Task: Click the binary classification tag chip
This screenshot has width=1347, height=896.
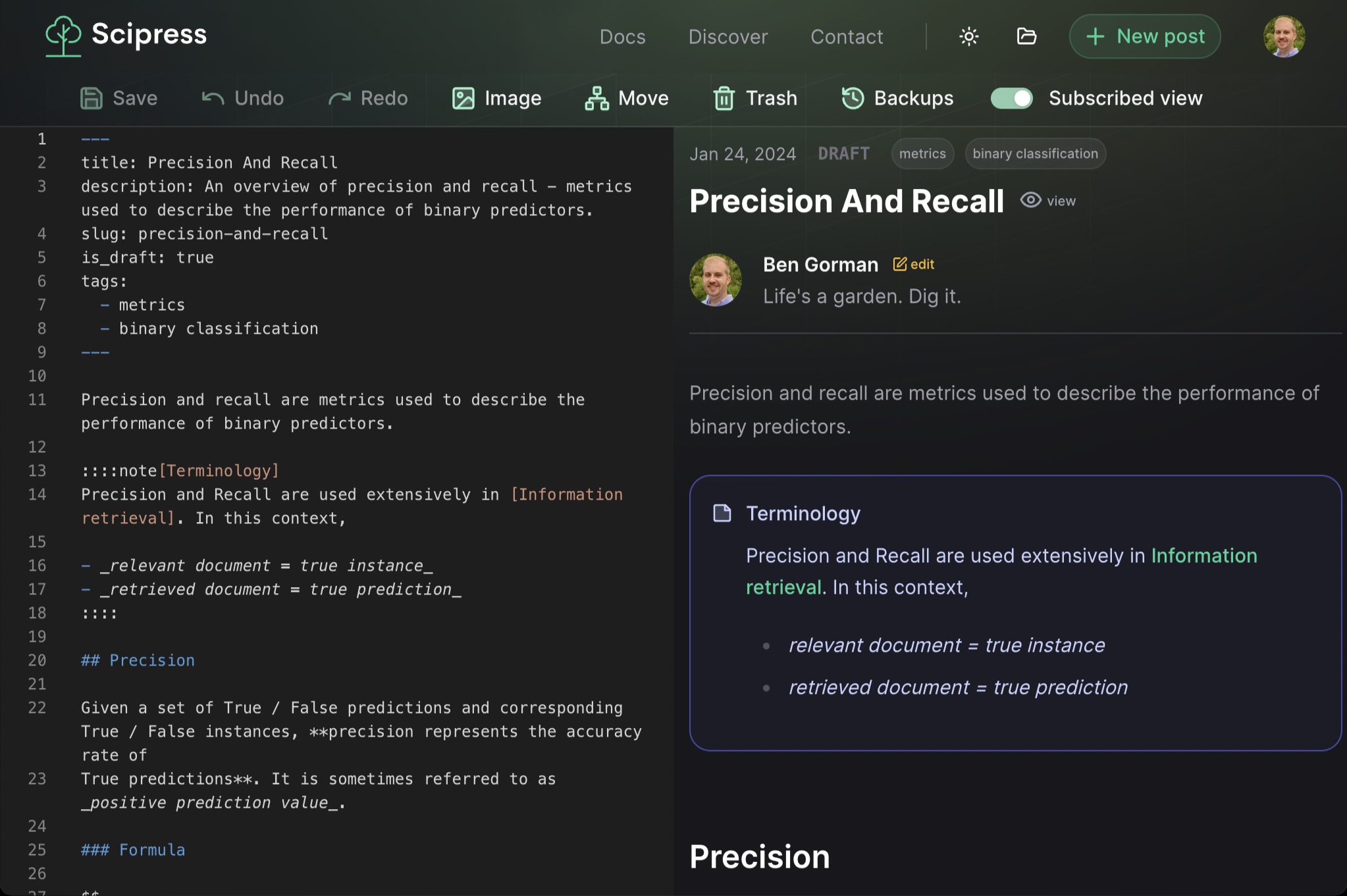Action: point(1035,153)
